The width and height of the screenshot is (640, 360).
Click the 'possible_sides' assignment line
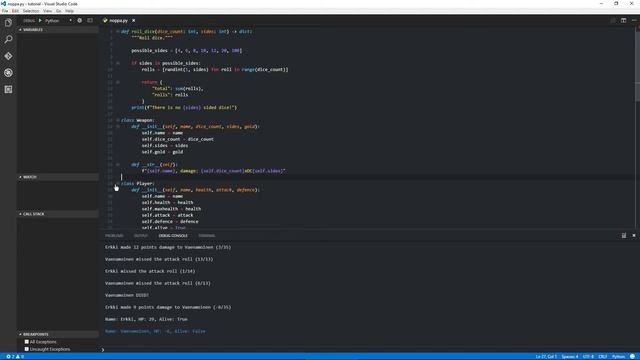[187, 51]
